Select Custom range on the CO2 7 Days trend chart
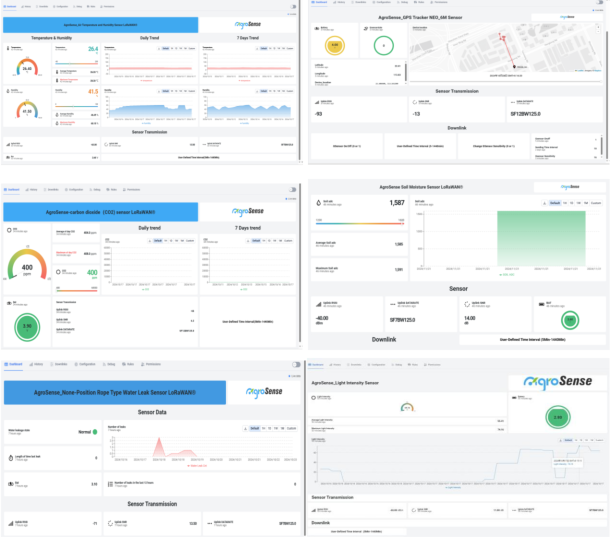 tap(288, 241)
